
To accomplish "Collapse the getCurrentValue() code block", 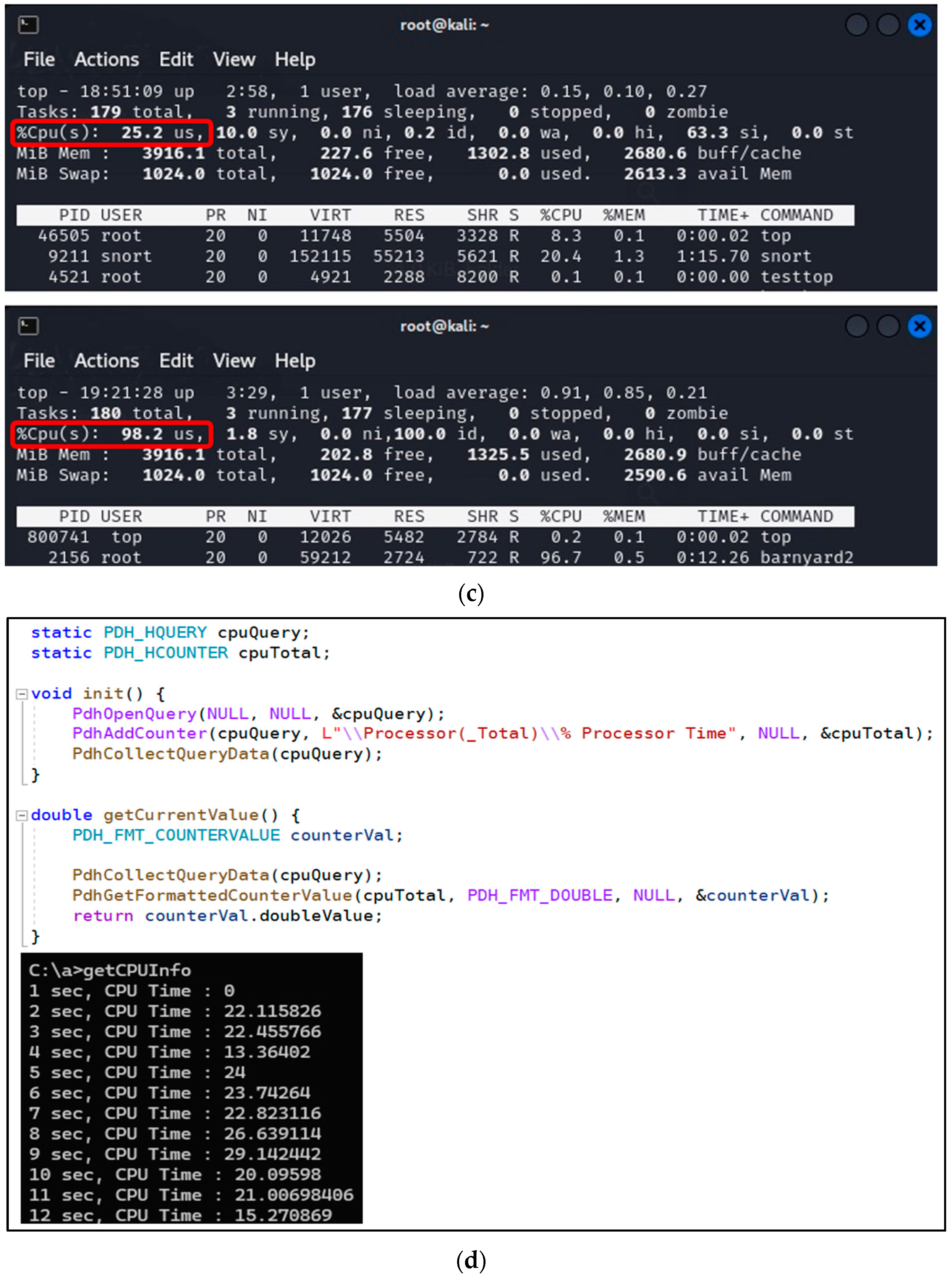I will point(22,815).
